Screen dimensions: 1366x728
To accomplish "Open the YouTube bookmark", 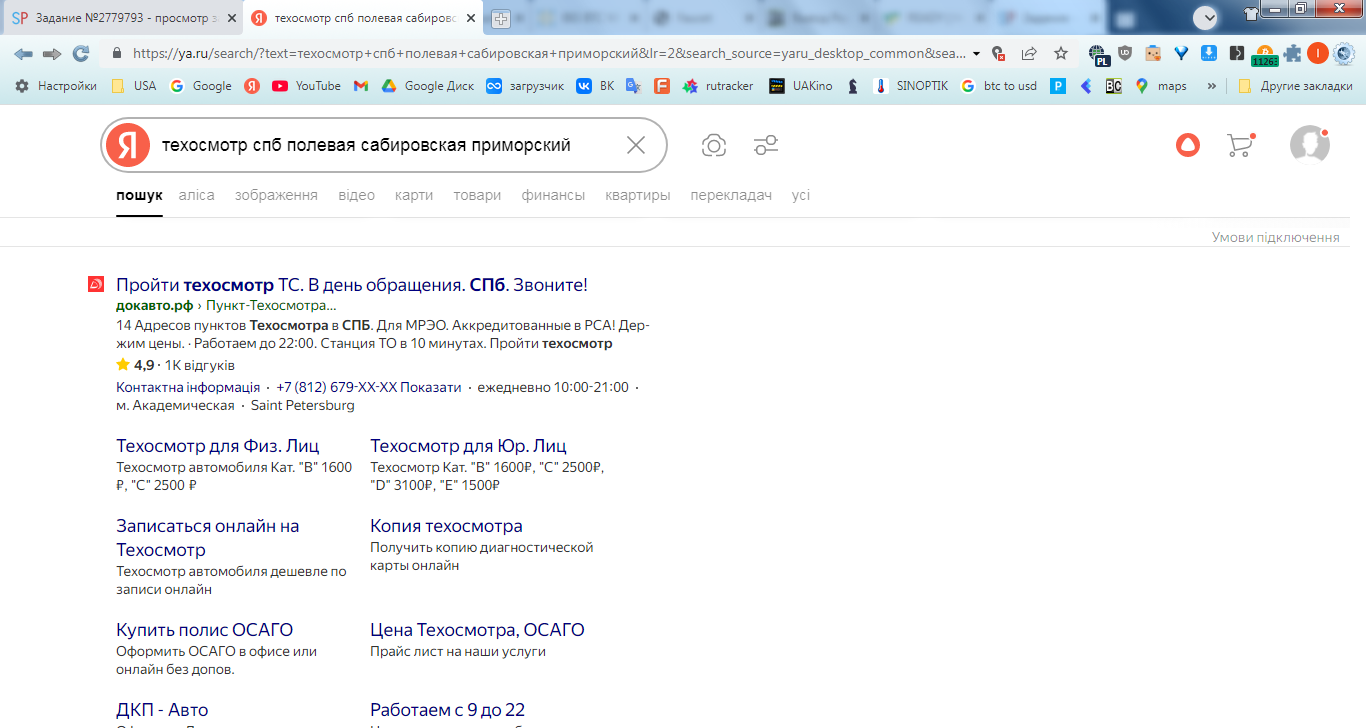I will 306,86.
